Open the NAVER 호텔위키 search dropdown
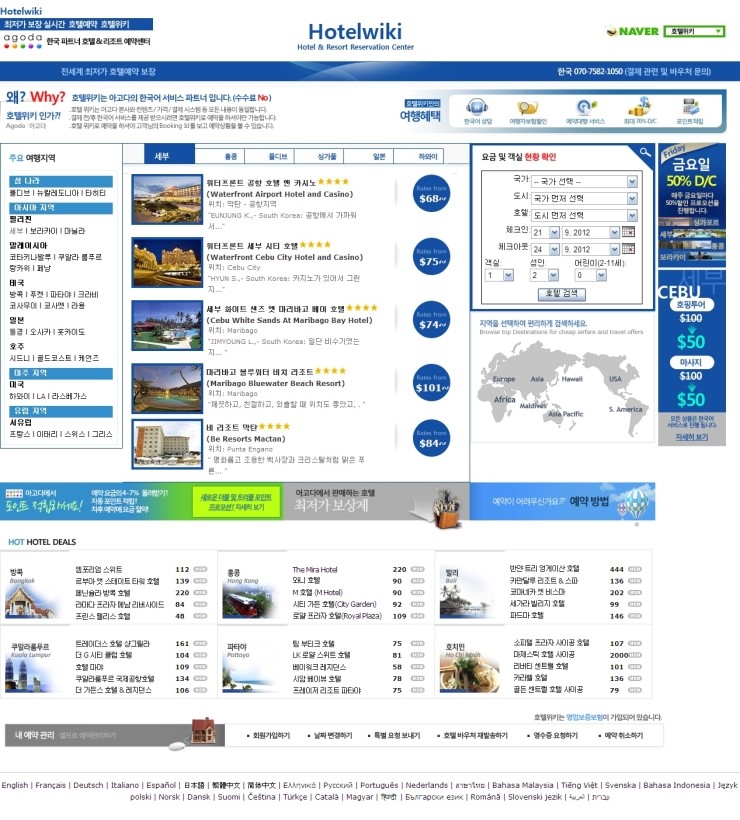Image resolution: width=740 pixels, height=820 pixels. (695, 31)
